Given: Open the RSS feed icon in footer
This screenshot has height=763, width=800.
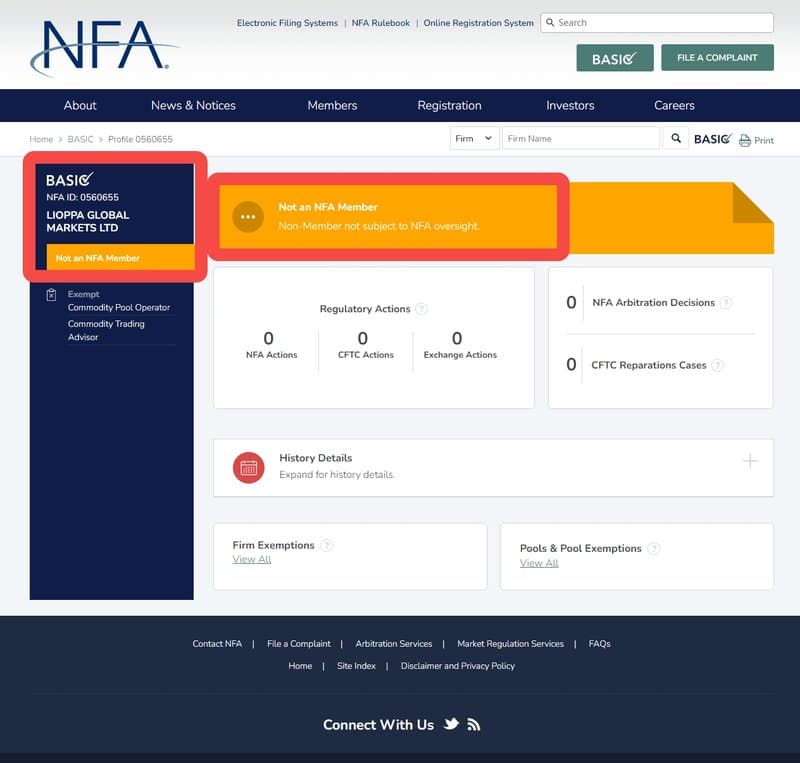Looking at the screenshot, I should [474, 724].
